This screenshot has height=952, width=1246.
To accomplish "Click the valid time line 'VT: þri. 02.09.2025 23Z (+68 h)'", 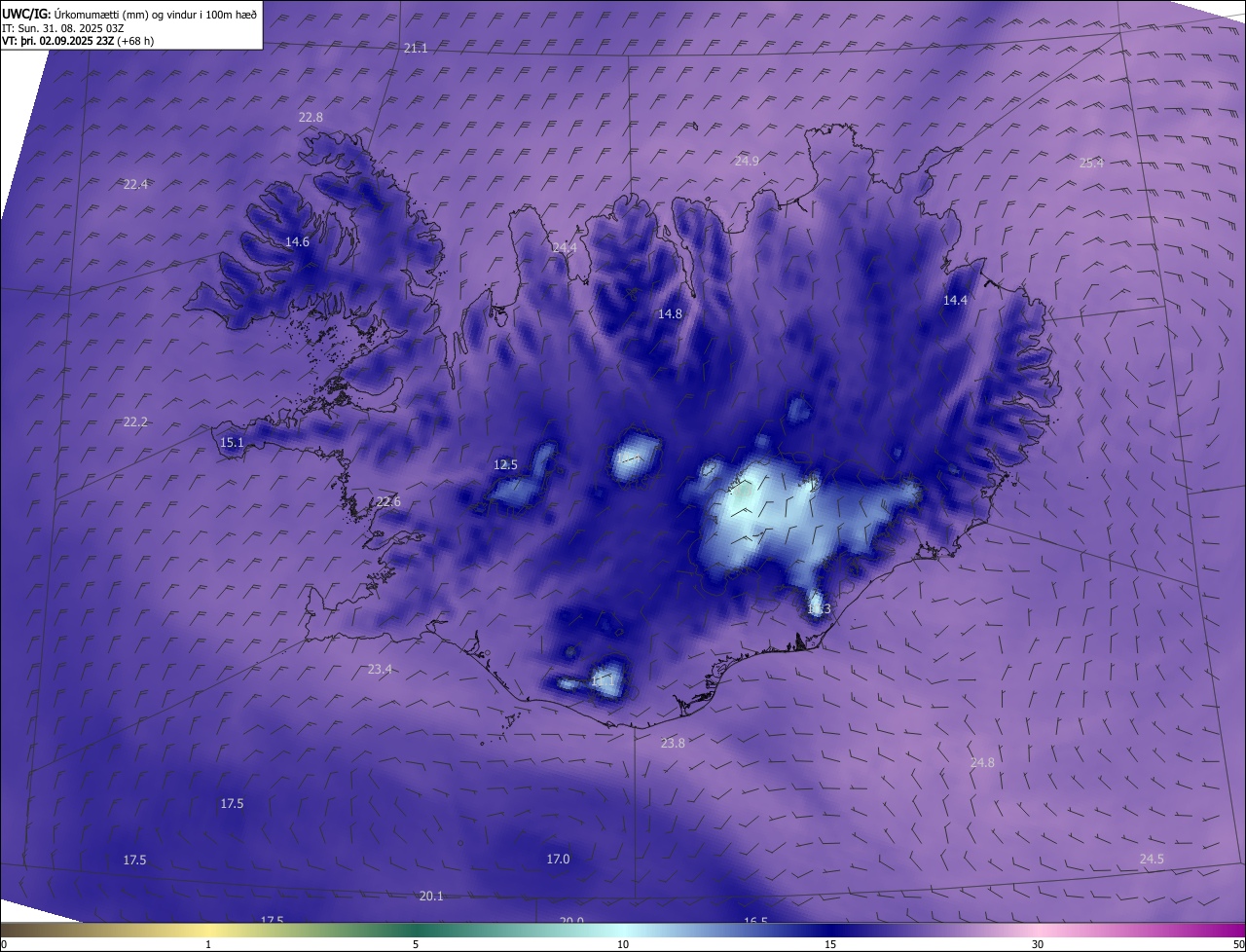I will click(x=78, y=41).
